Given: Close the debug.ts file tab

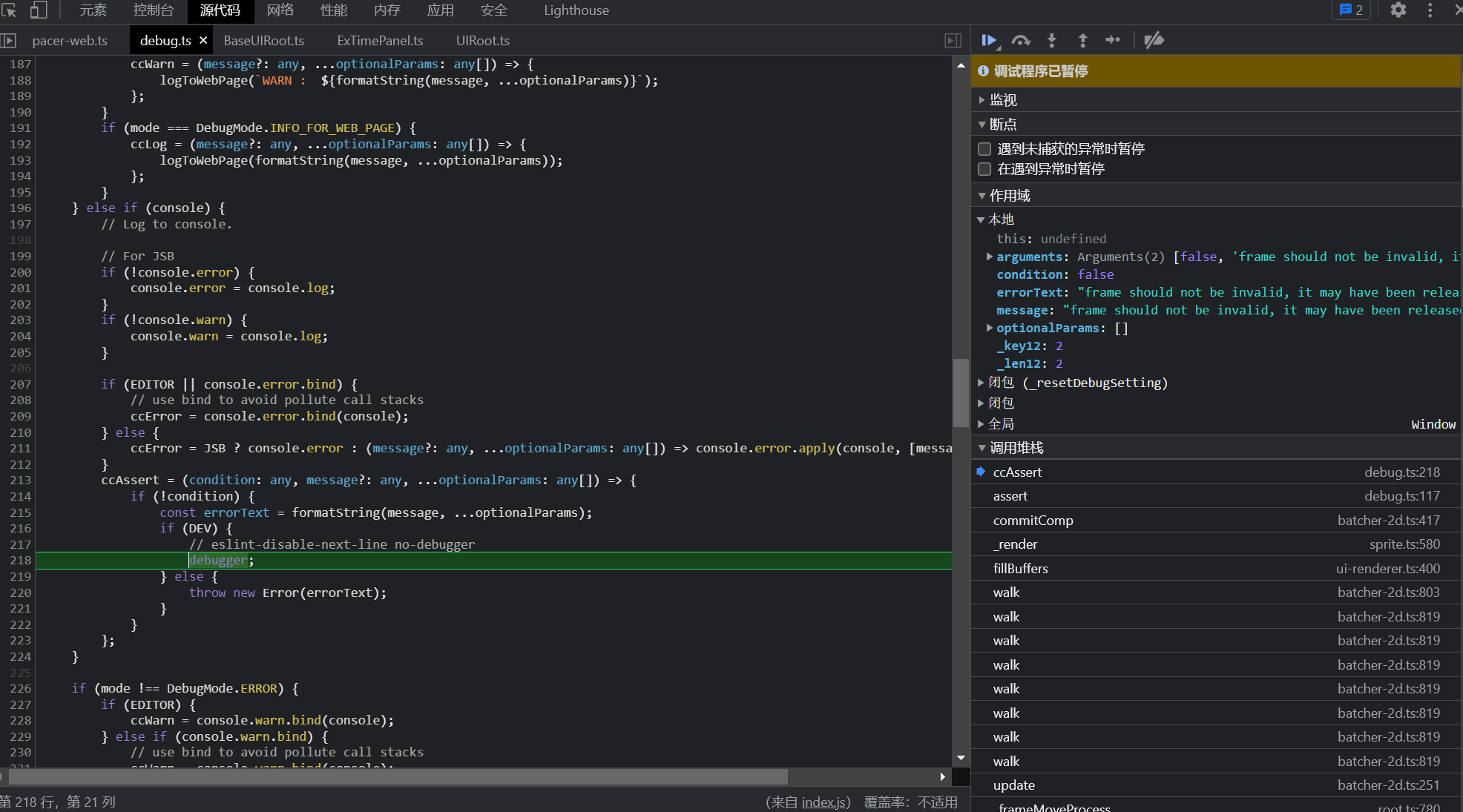Looking at the screenshot, I should [x=203, y=40].
